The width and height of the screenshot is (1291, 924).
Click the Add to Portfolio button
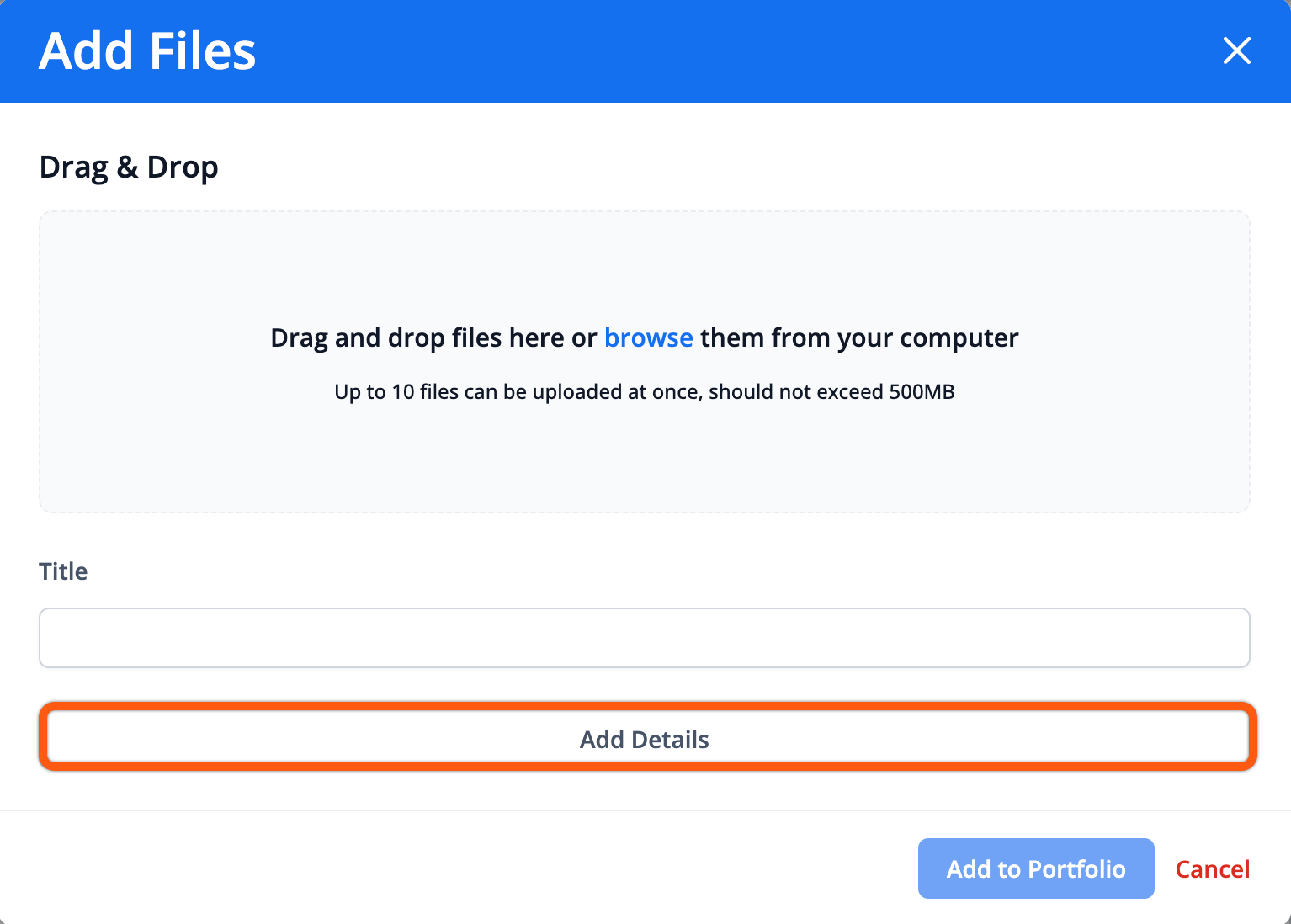(x=1035, y=868)
